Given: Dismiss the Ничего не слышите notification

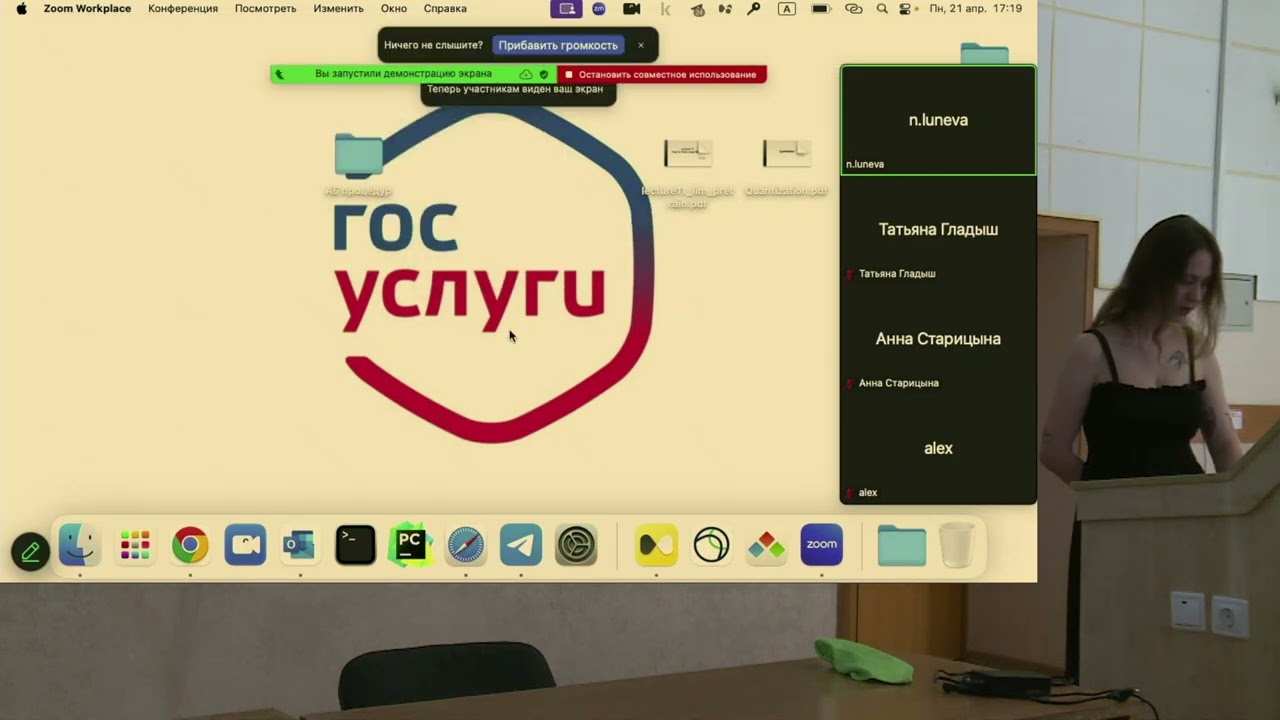Looking at the screenshot, I should (641, 45).
